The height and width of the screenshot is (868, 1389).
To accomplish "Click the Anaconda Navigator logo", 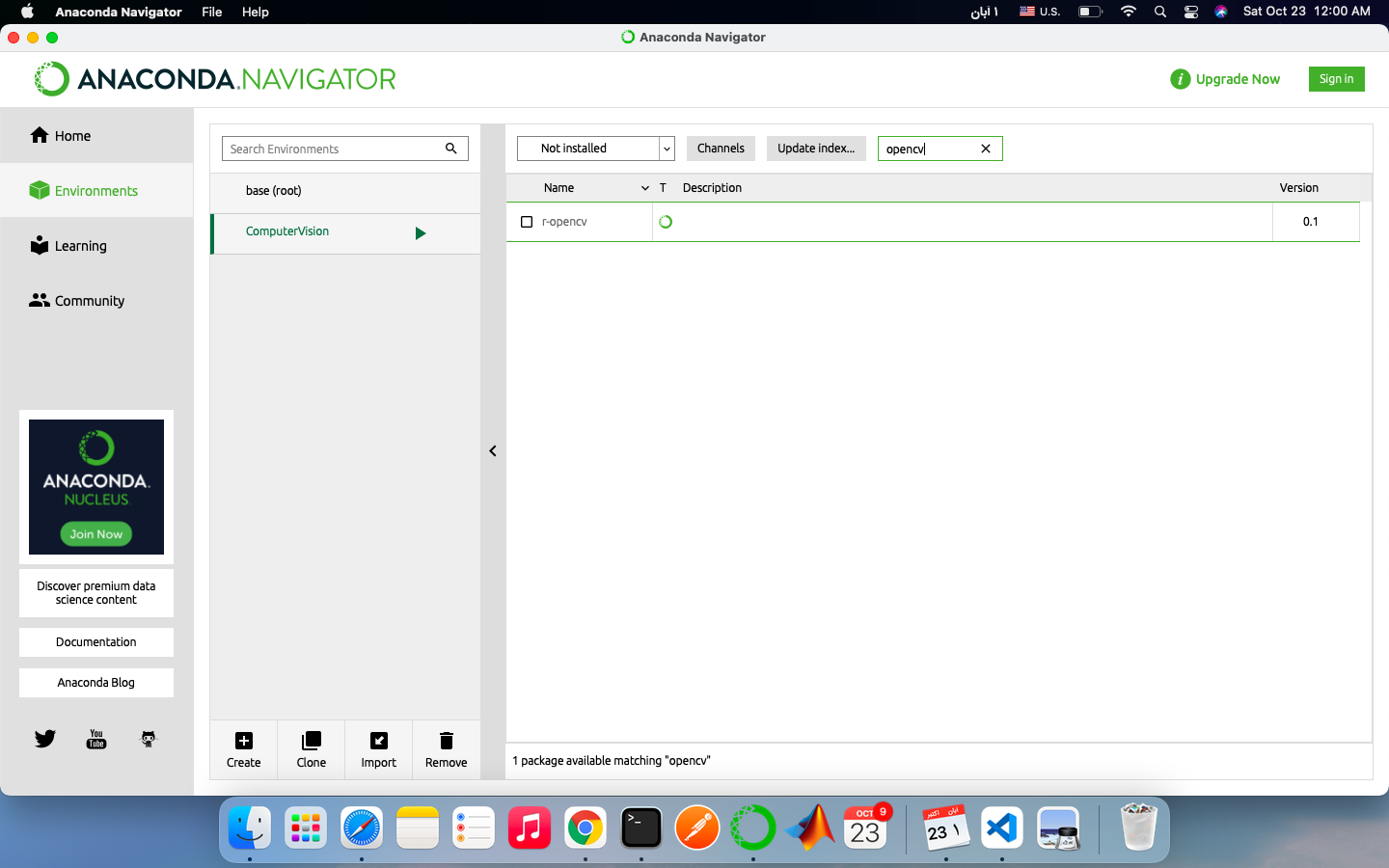I will click(x=215, y=79).
